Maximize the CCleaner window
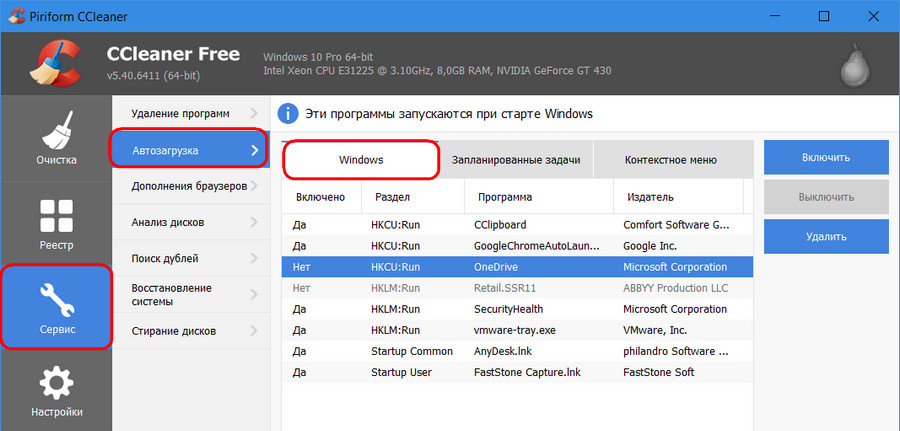The image size is (900, 431). (x=824, y=16)
